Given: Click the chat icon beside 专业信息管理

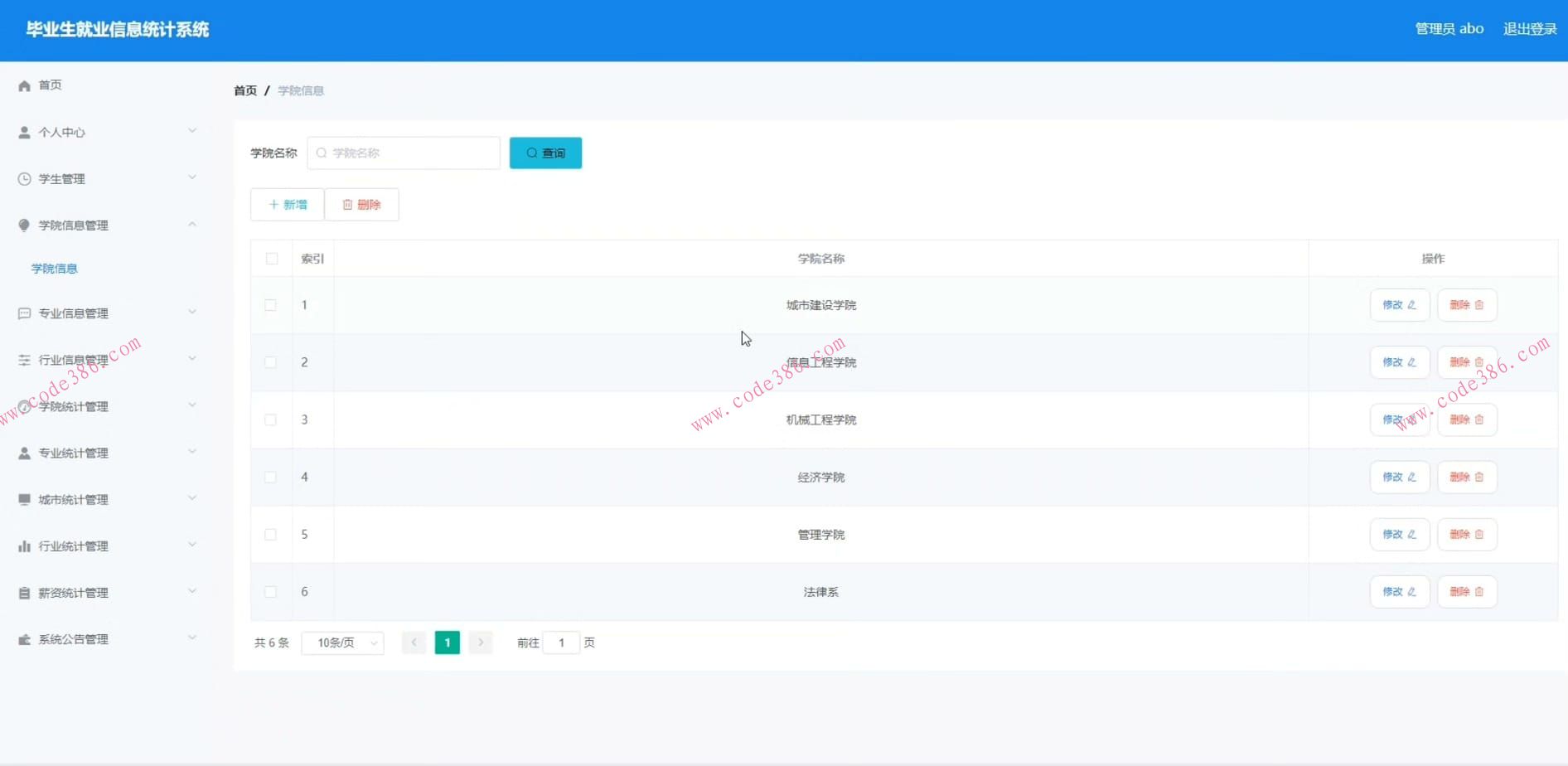Looking at the screenshot, I should pos(24,313).
